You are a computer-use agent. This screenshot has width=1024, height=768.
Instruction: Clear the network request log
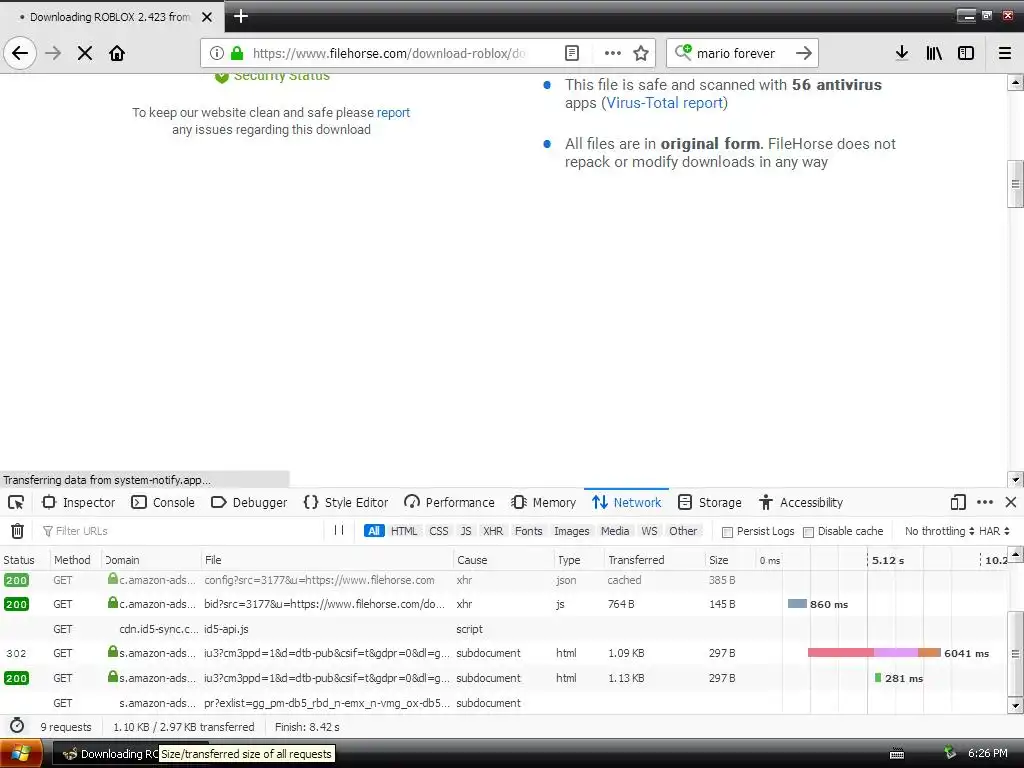(x=18, y=531)
